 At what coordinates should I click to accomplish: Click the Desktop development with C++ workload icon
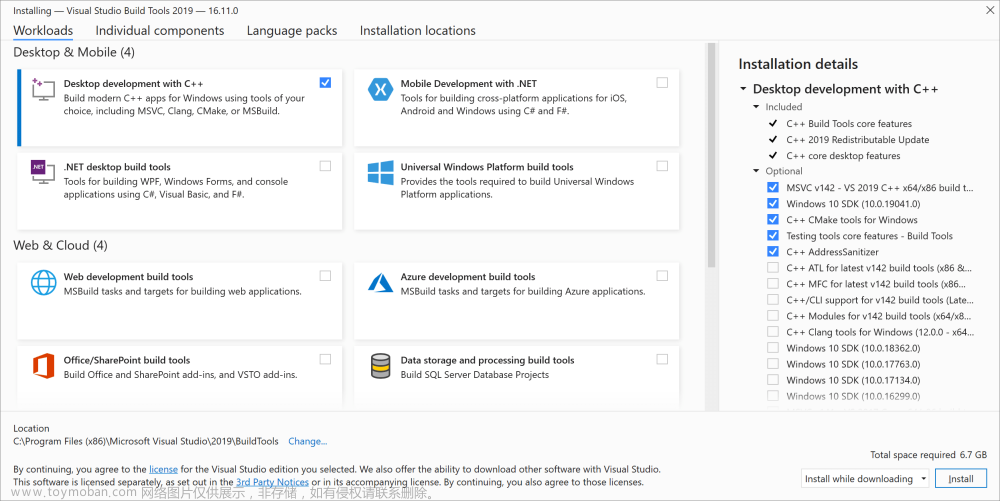pos(43,89)
